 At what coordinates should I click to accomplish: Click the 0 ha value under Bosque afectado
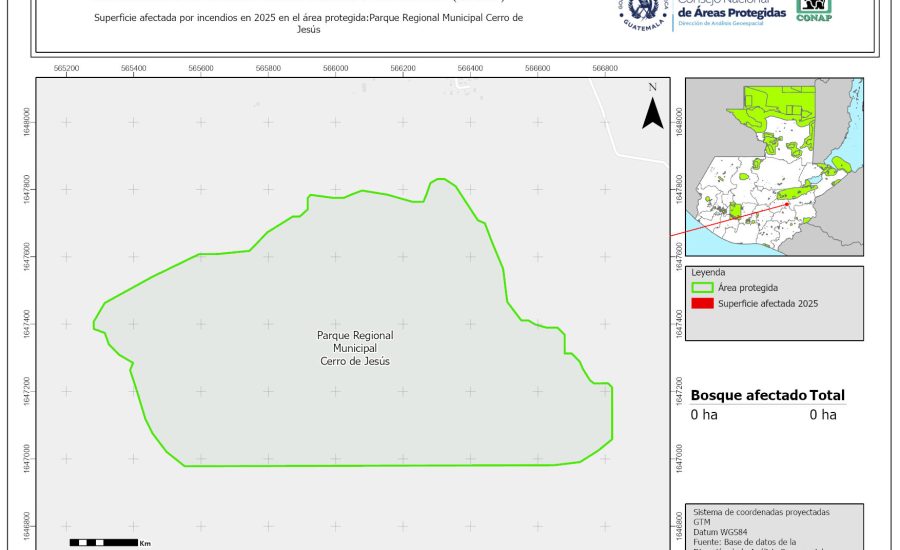[704, 415]
